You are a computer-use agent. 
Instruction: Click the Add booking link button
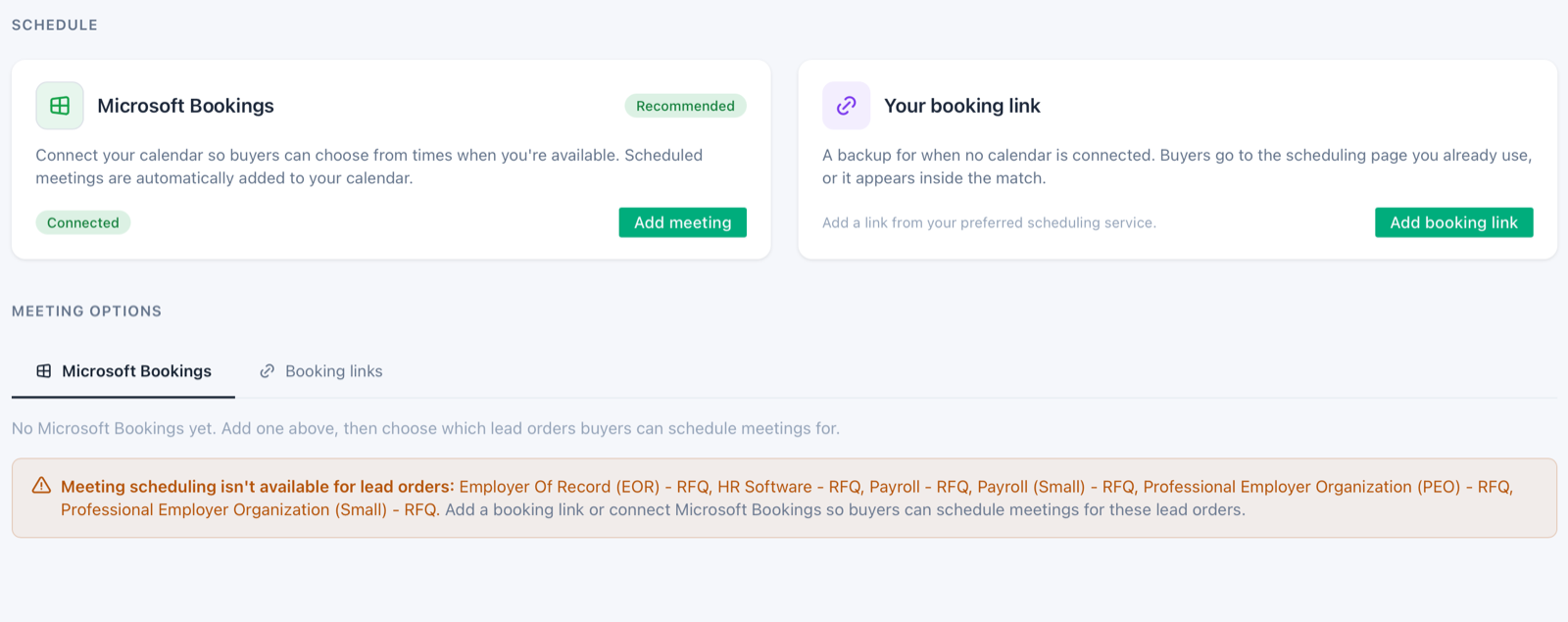coord(1453,222)
